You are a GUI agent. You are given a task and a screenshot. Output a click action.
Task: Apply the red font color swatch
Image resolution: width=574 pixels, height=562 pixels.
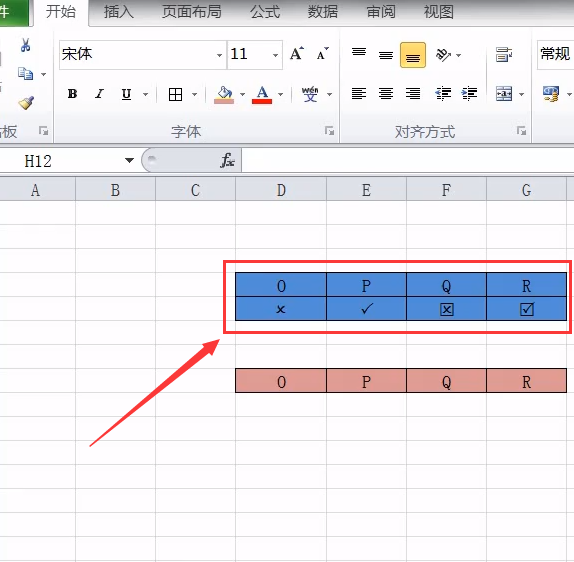[262, 94]
